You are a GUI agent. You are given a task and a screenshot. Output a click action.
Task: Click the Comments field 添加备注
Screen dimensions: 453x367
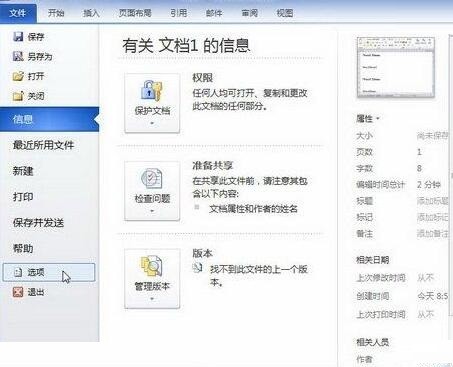[x=433, y=233]
